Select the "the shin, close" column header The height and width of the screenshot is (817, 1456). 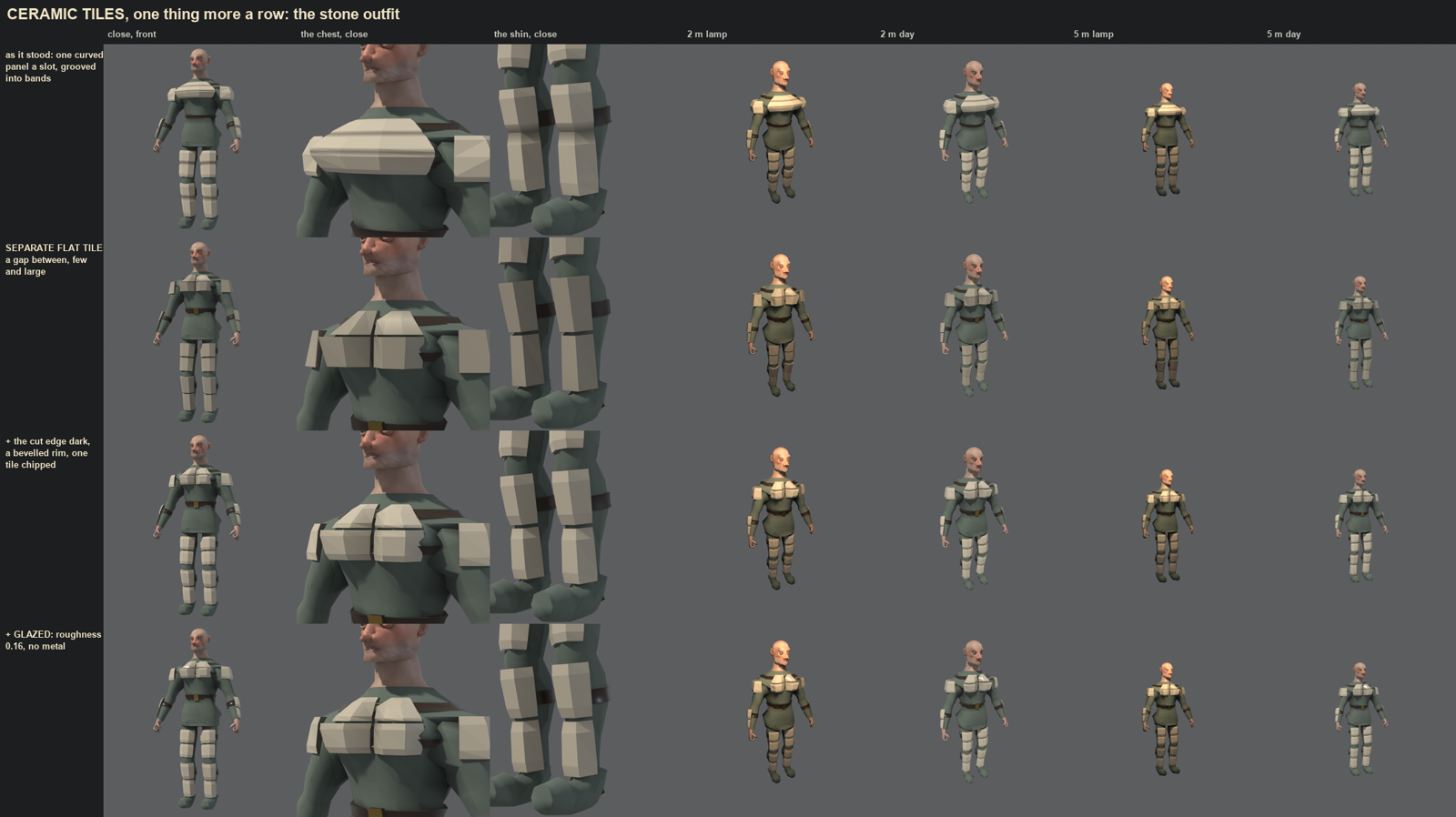[x=525, y=35]
